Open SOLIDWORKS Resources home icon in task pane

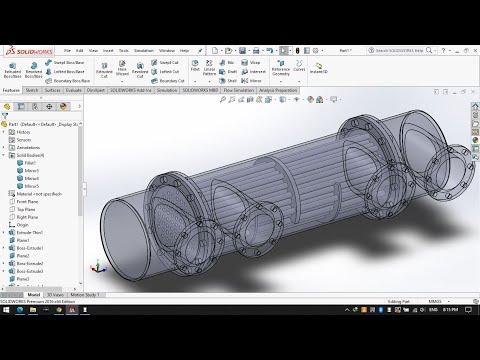click(x=475, y=106)
